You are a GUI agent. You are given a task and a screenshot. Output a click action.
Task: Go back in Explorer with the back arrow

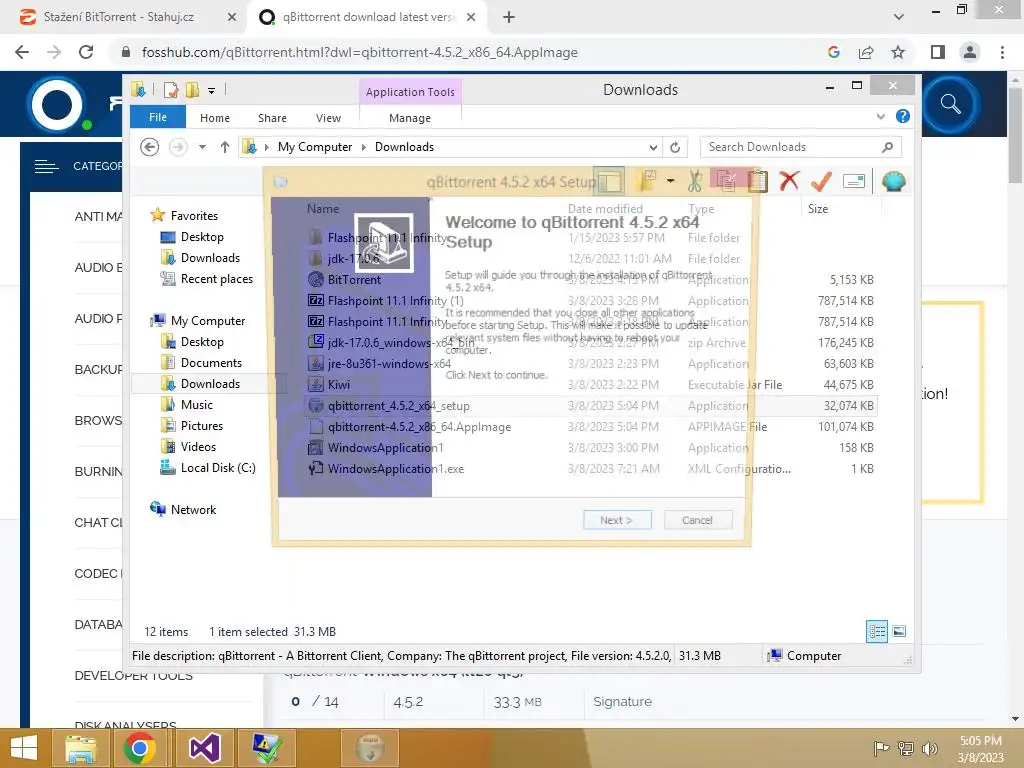tap(150, 147)
